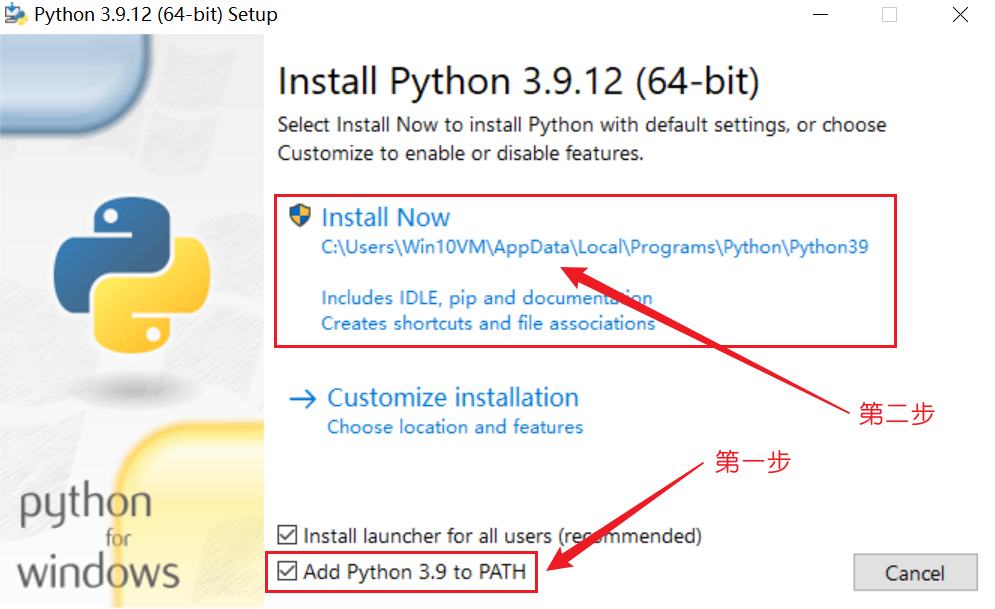
Task: Close the Python Setup window
Action: coord(959,15)
